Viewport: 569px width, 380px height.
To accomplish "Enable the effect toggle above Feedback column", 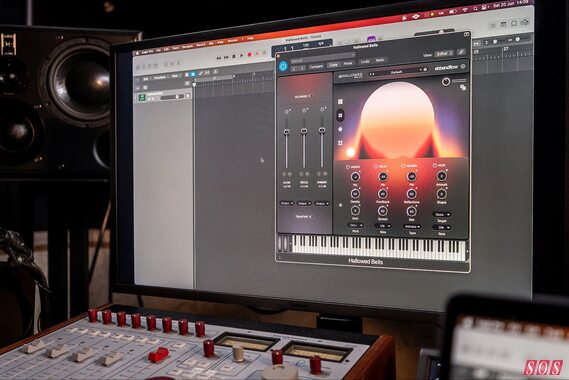I will [x=376, y=166].
